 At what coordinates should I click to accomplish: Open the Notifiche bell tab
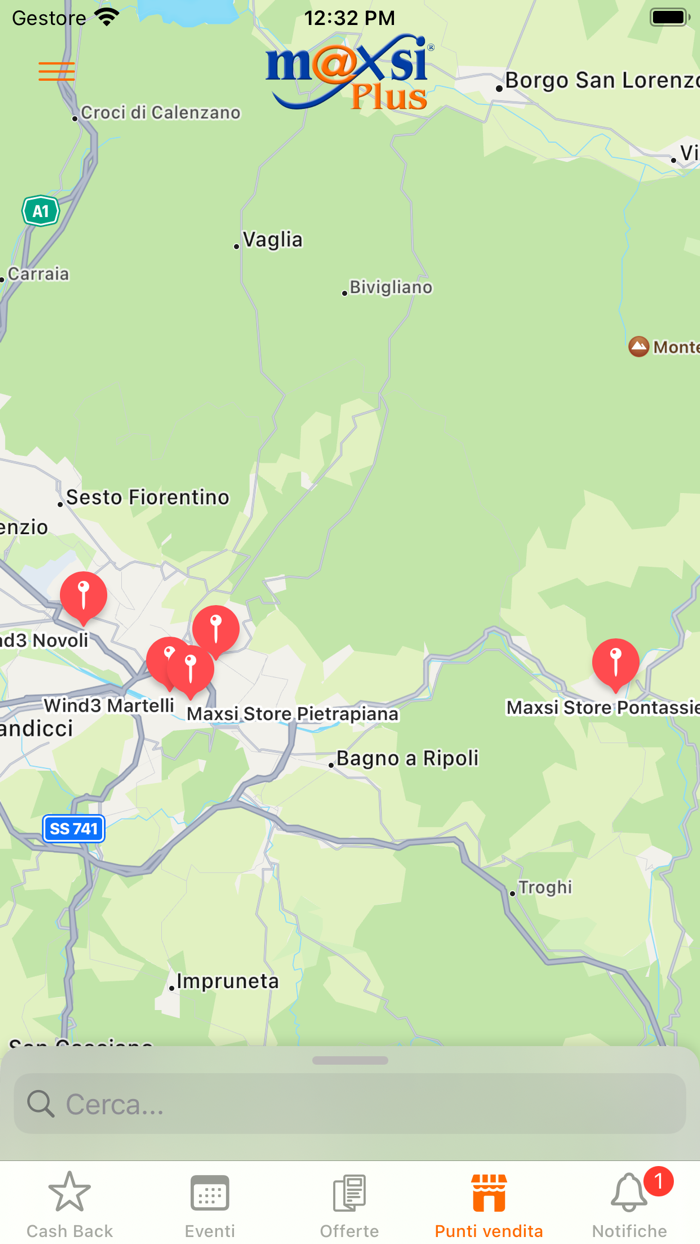click(x=629, y=1203)
